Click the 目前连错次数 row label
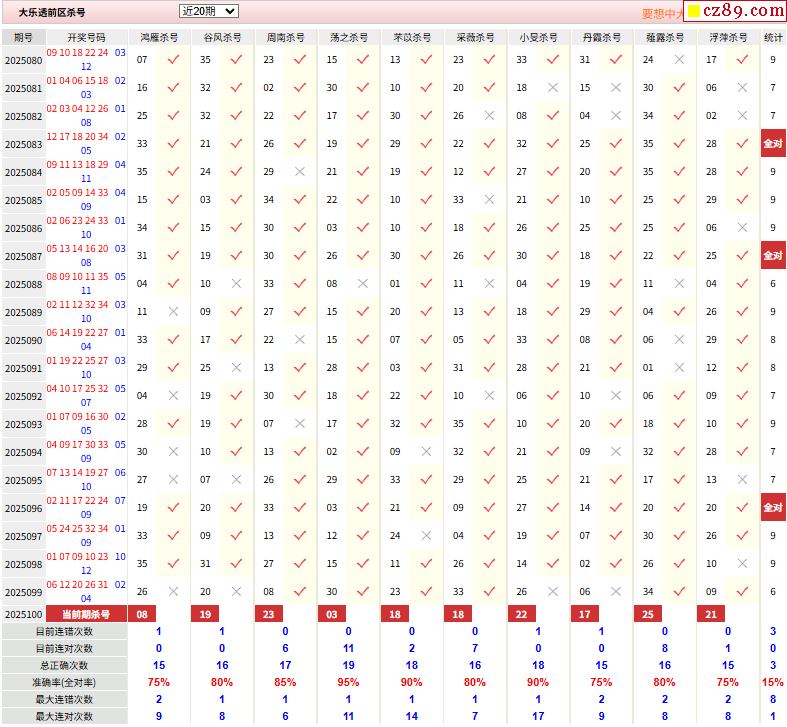Viewport: 787px width, 727px height. coord(64,632)
